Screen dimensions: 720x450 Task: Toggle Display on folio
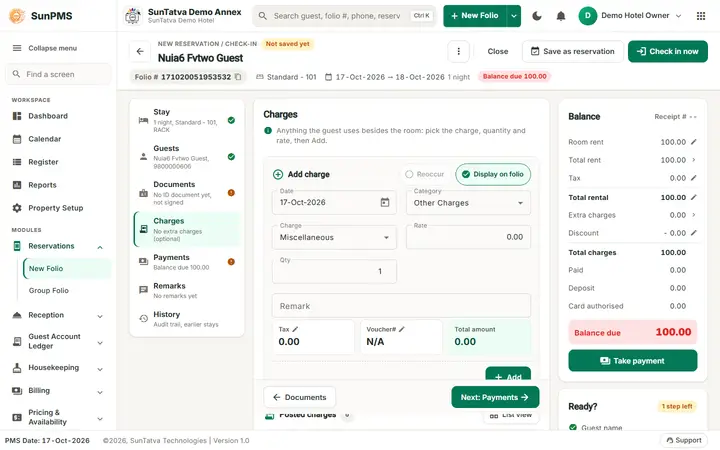pyautogui.click(x=493, y=174)
